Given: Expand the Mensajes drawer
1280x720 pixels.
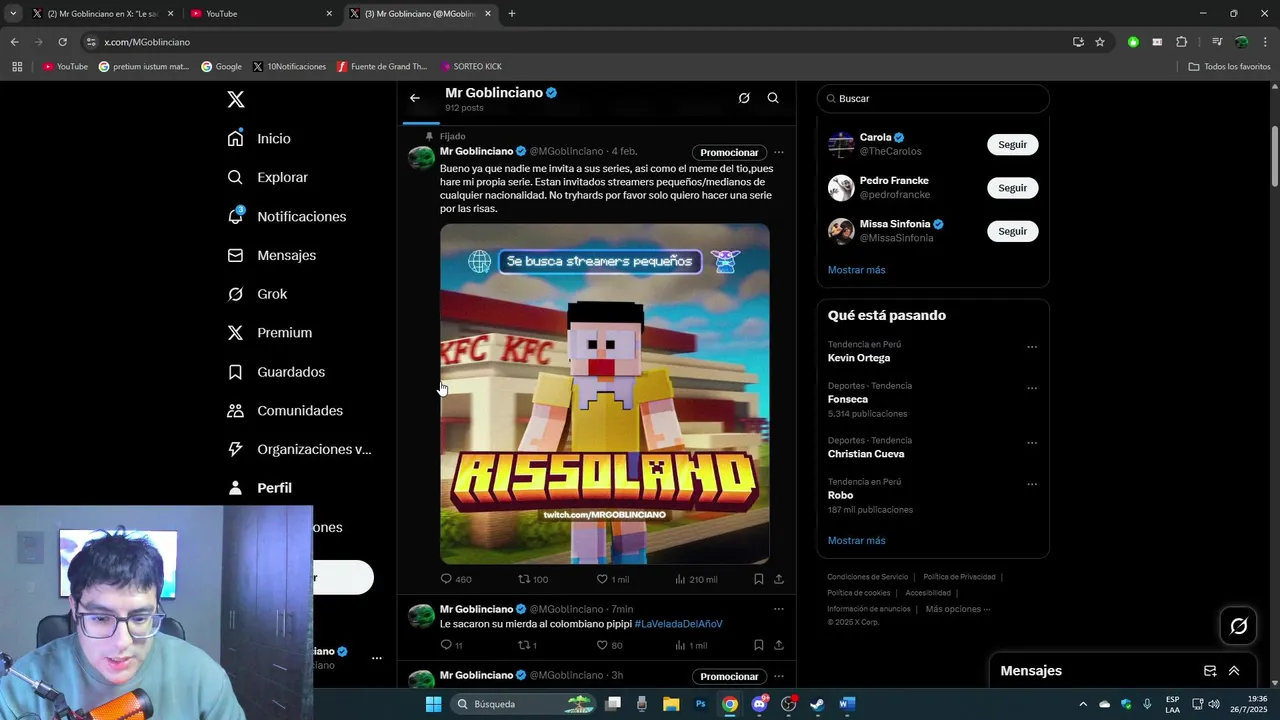Looking at the screenshot, I should 1234,671.
